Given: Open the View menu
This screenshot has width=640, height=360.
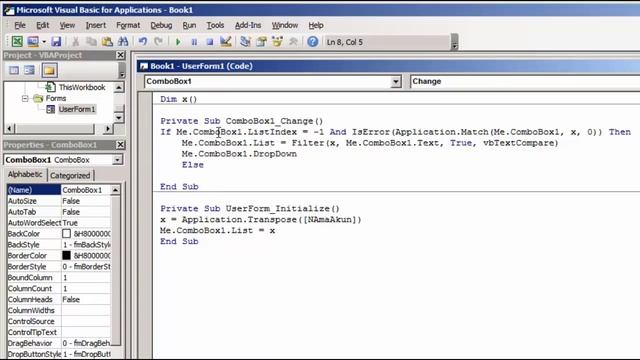Looking at the screenshot, I should click(x=67, y=25).
